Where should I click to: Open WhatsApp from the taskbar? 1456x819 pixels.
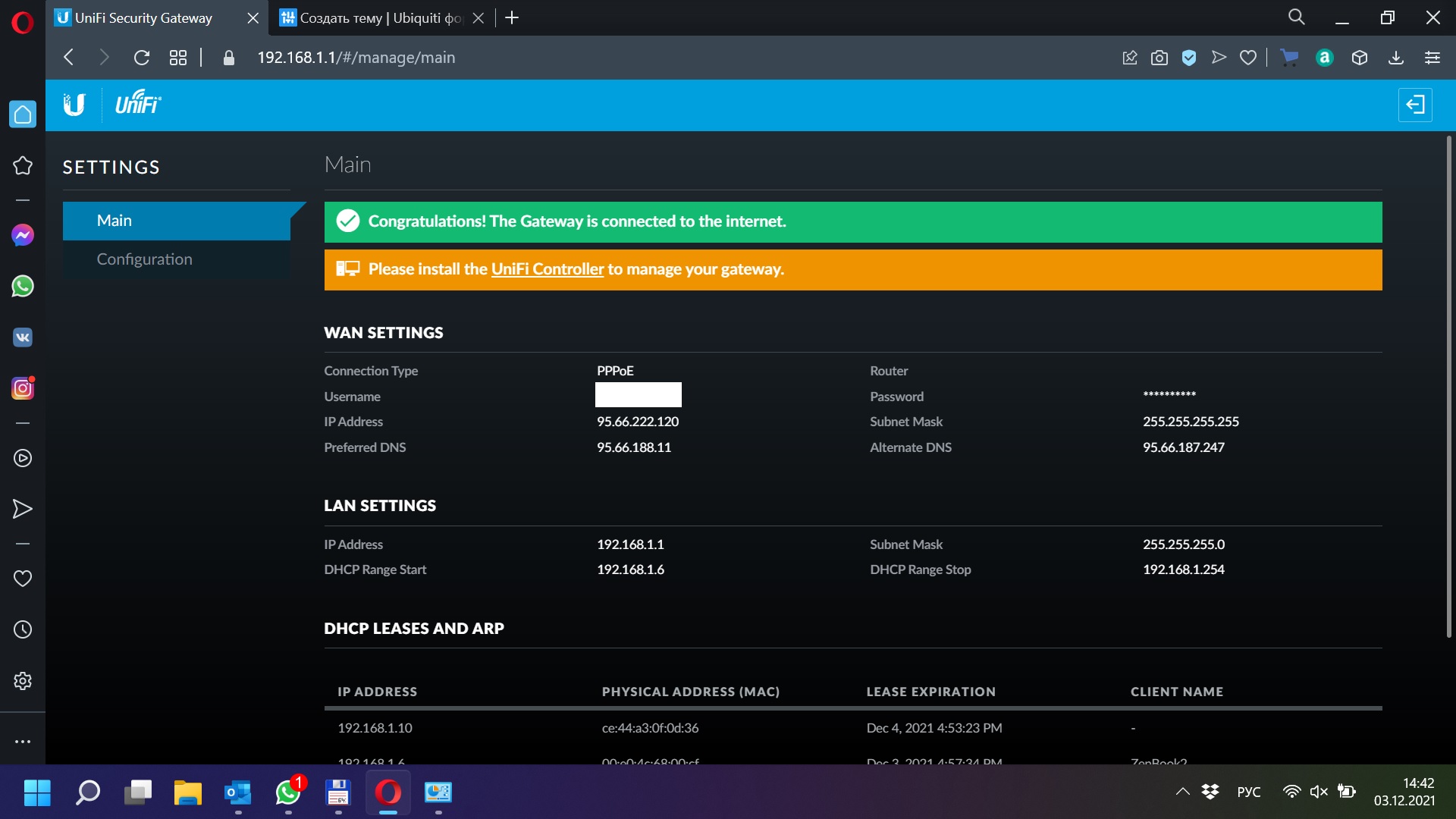tap(288, 792)
